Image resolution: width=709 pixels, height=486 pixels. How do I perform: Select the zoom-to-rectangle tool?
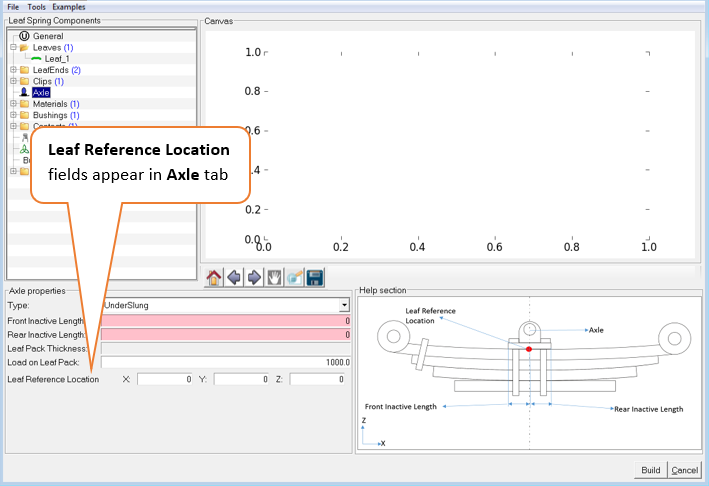[x=294, y=277]
